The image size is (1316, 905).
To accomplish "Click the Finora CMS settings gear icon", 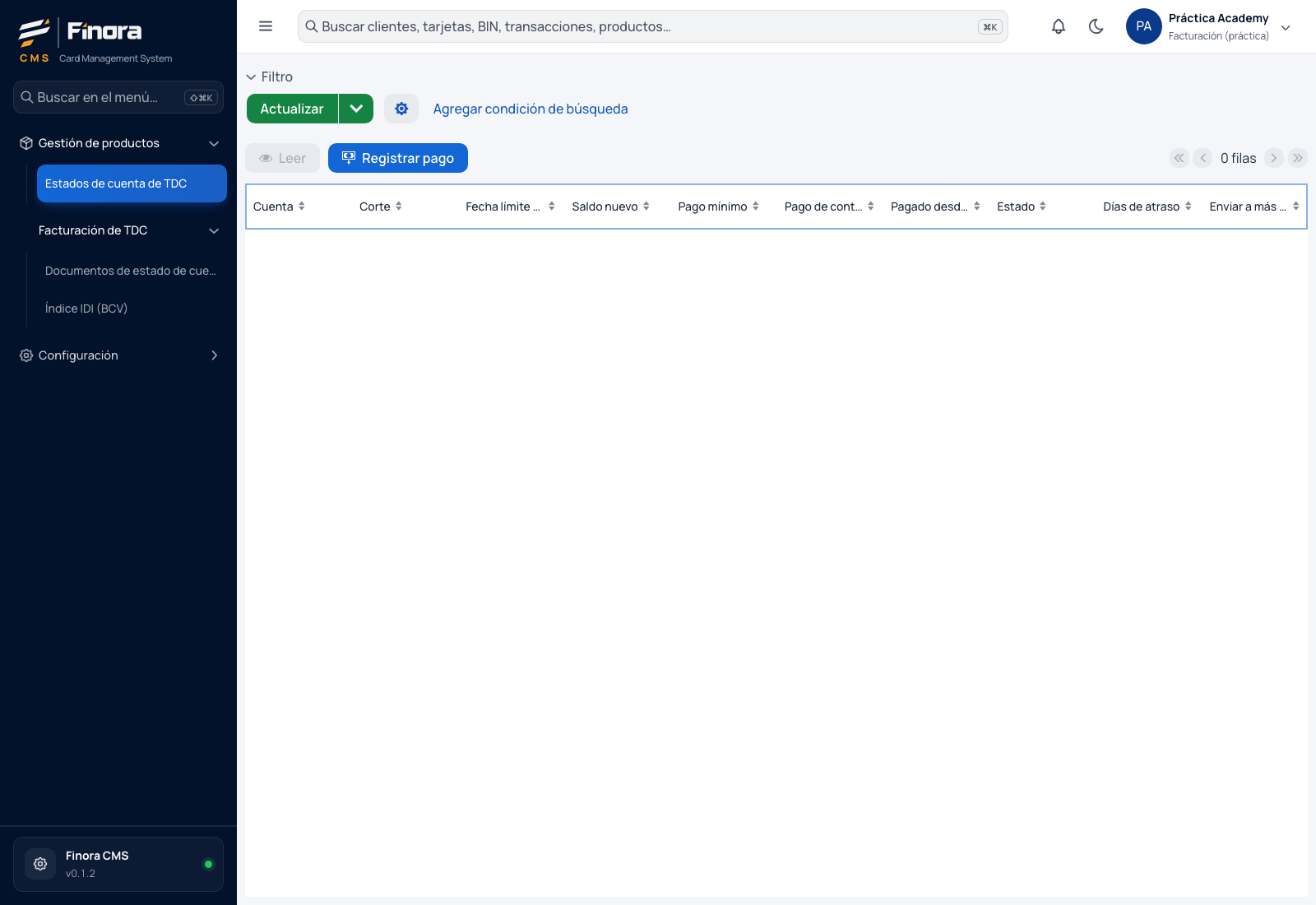I will click(40, 864).
